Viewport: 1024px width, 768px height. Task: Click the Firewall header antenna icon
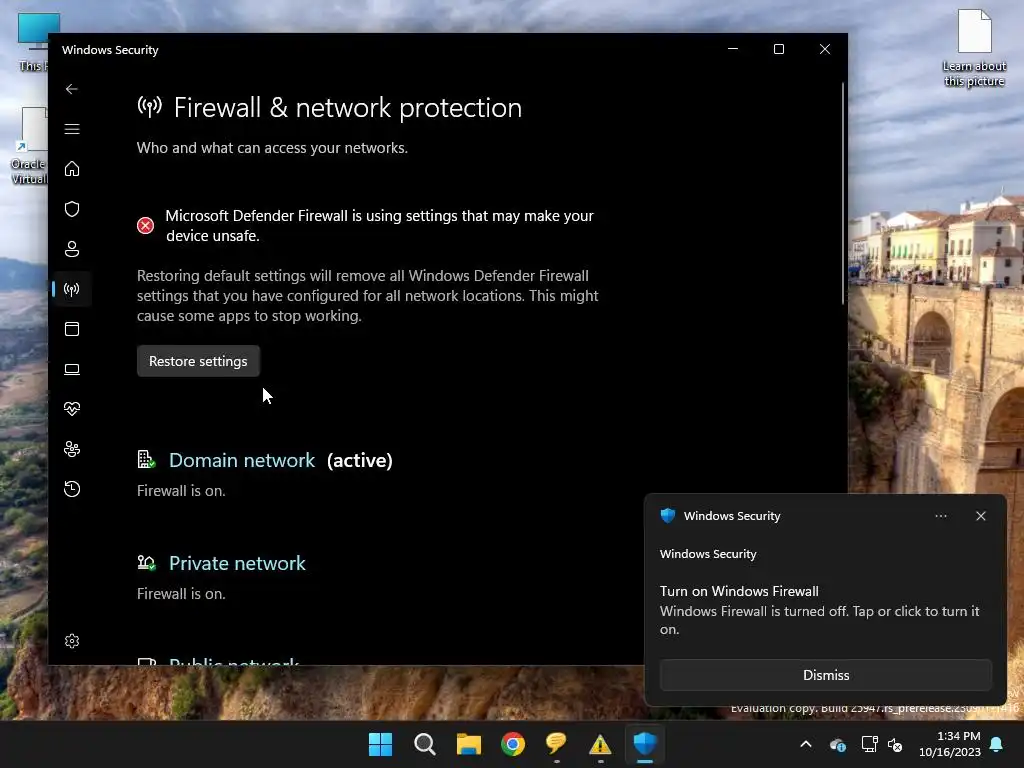coord(150,106)
